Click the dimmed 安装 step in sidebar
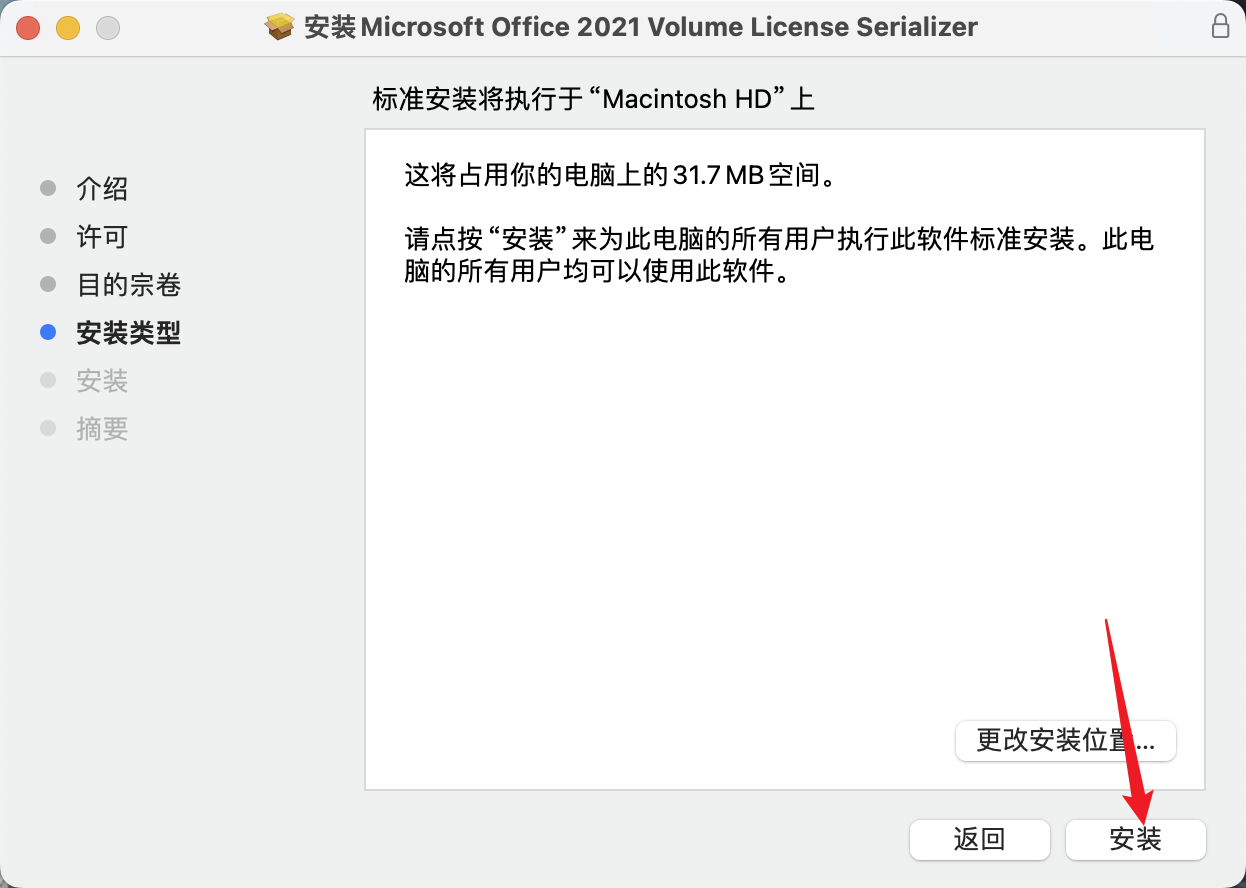The image size is (1246, 888). (x=102, y=381)
